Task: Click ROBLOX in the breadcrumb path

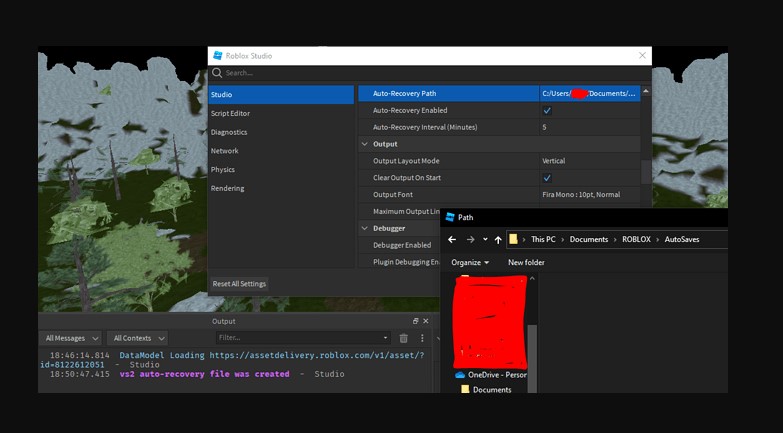Action: coord(636,239)
